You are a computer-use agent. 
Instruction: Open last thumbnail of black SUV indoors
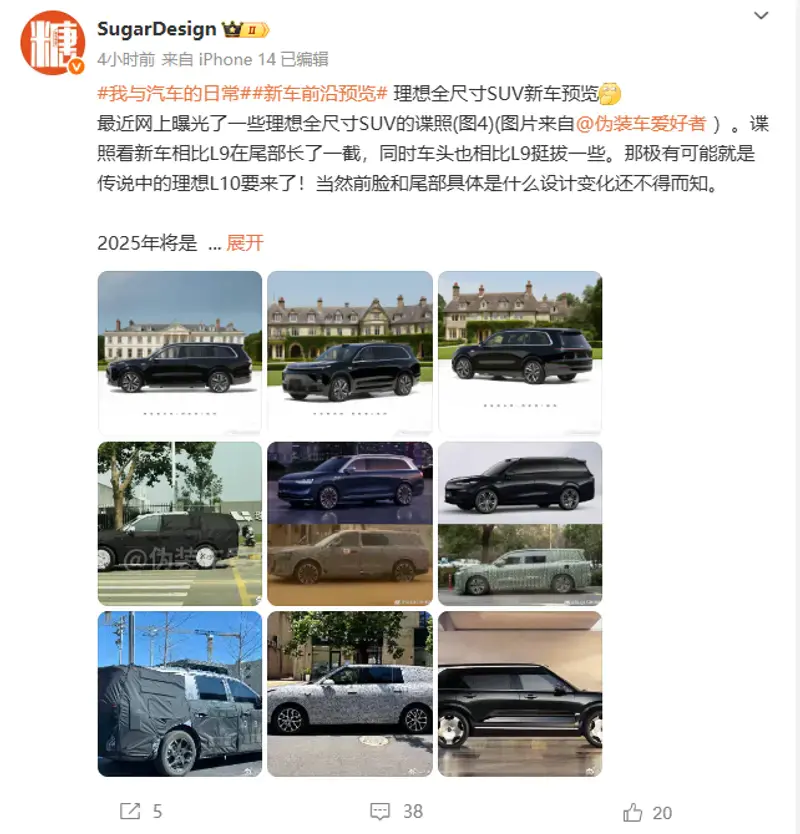tap(520, 694)
